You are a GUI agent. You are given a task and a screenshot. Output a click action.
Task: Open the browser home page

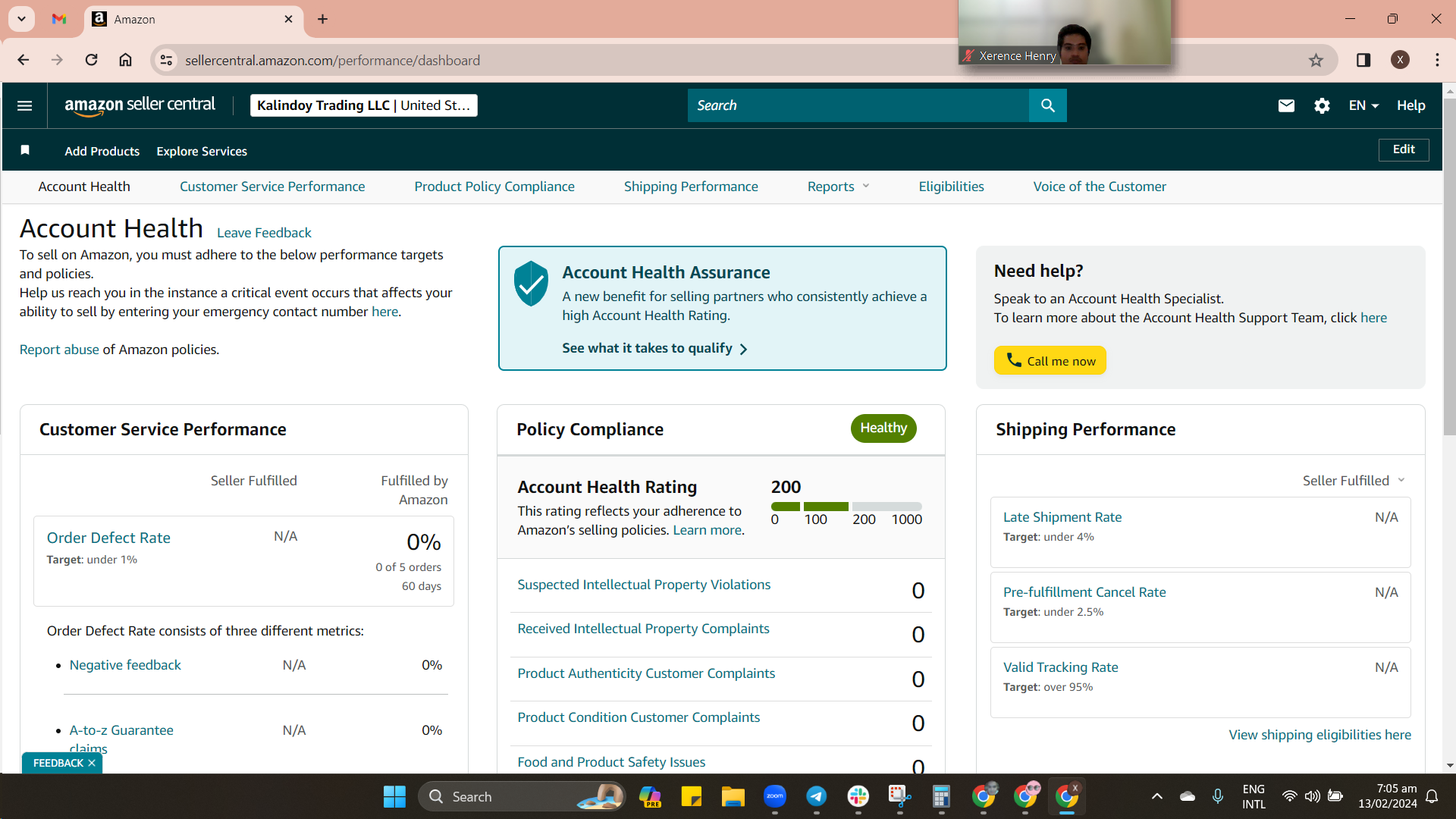coord(126,60)
